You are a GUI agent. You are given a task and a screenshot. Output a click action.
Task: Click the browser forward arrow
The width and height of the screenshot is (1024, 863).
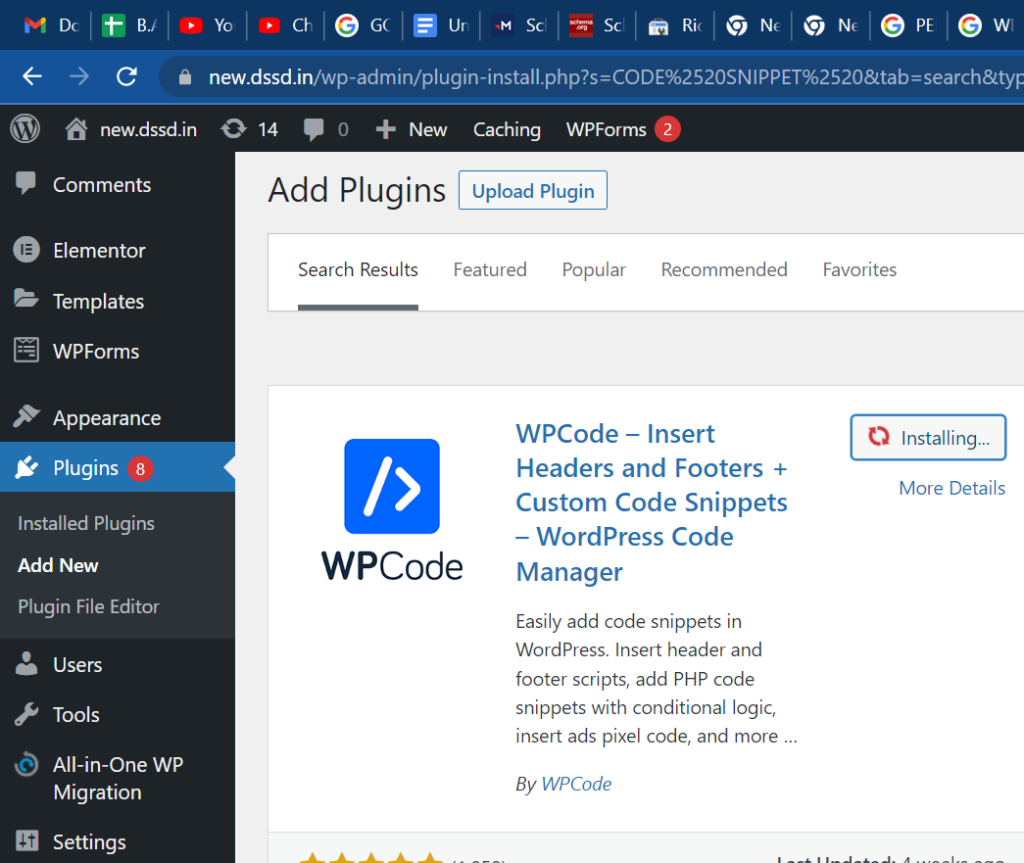coord(79,77)
